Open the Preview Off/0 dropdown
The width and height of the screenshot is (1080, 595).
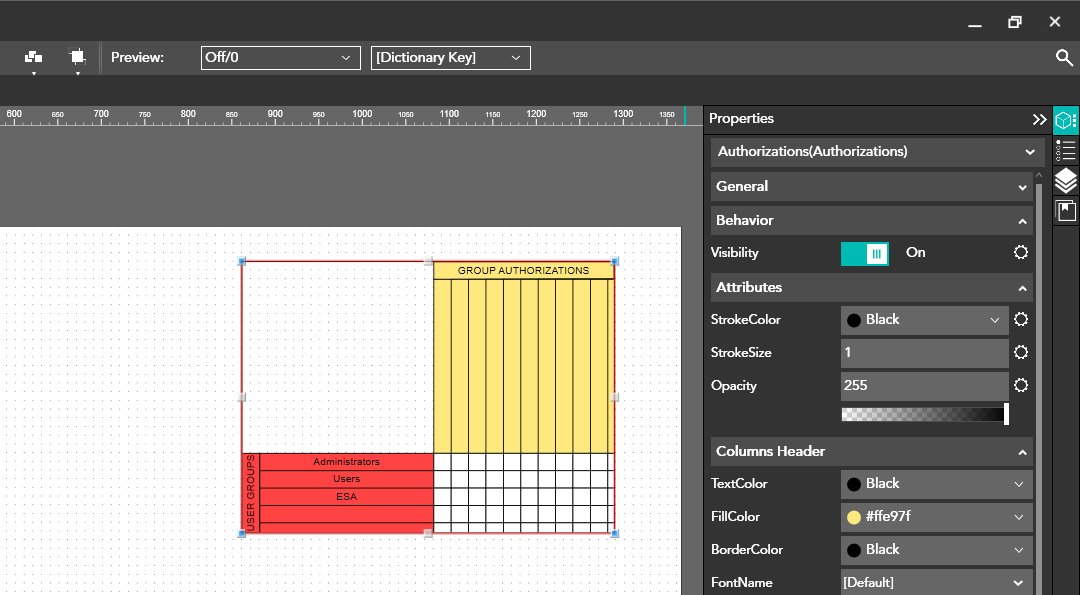coord(280,58)
